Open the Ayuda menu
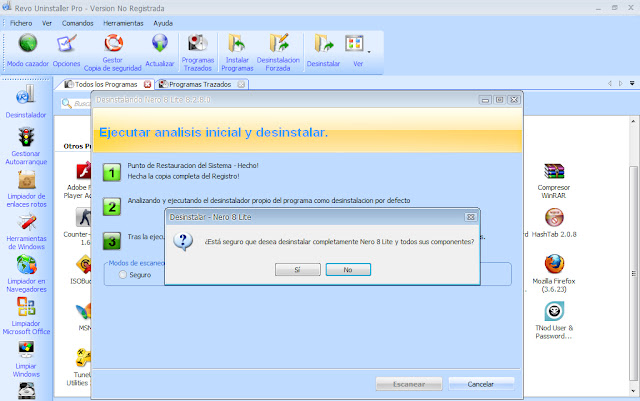Viewport: 640px width, 401px height. point(163,23)
